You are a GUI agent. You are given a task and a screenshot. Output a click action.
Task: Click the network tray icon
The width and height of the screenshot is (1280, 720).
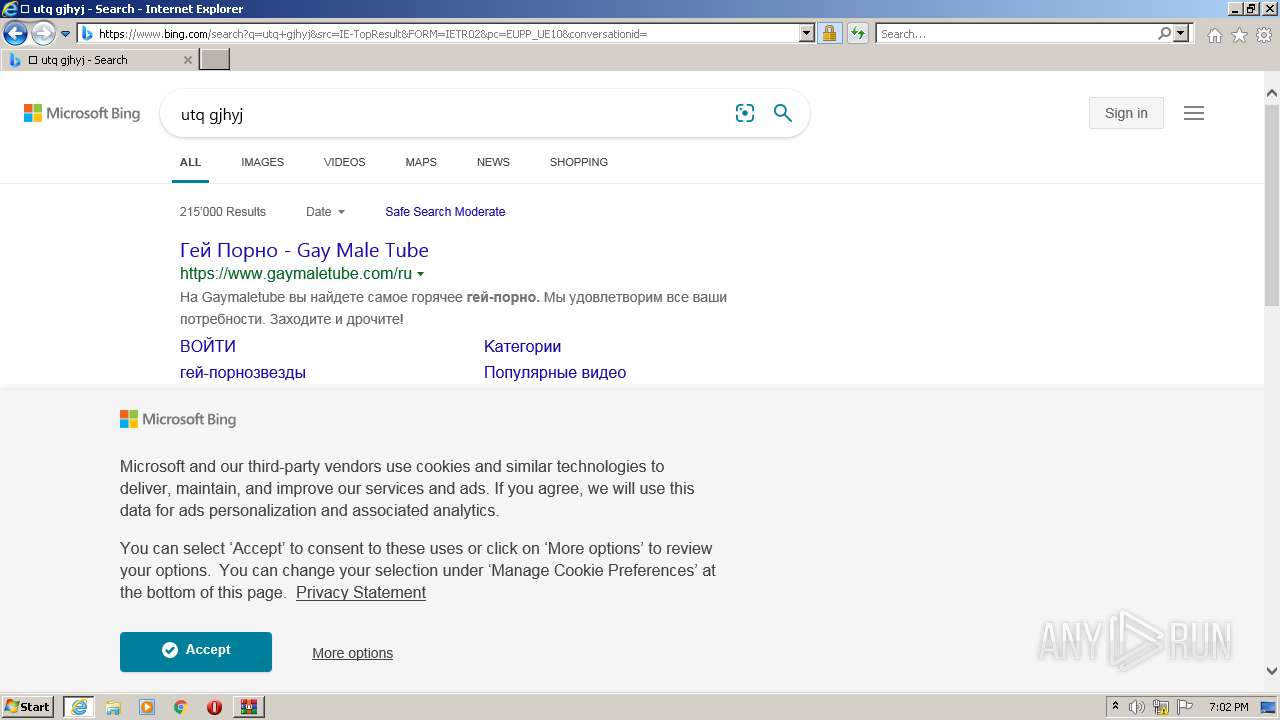[x=1161, y=707]
